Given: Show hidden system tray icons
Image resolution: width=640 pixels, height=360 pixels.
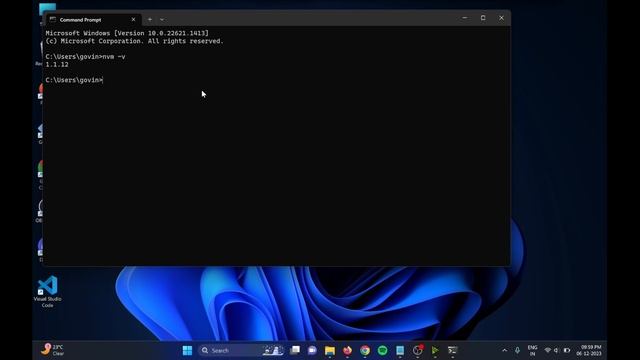Looking at the screenshot, I should coord(504,350).
